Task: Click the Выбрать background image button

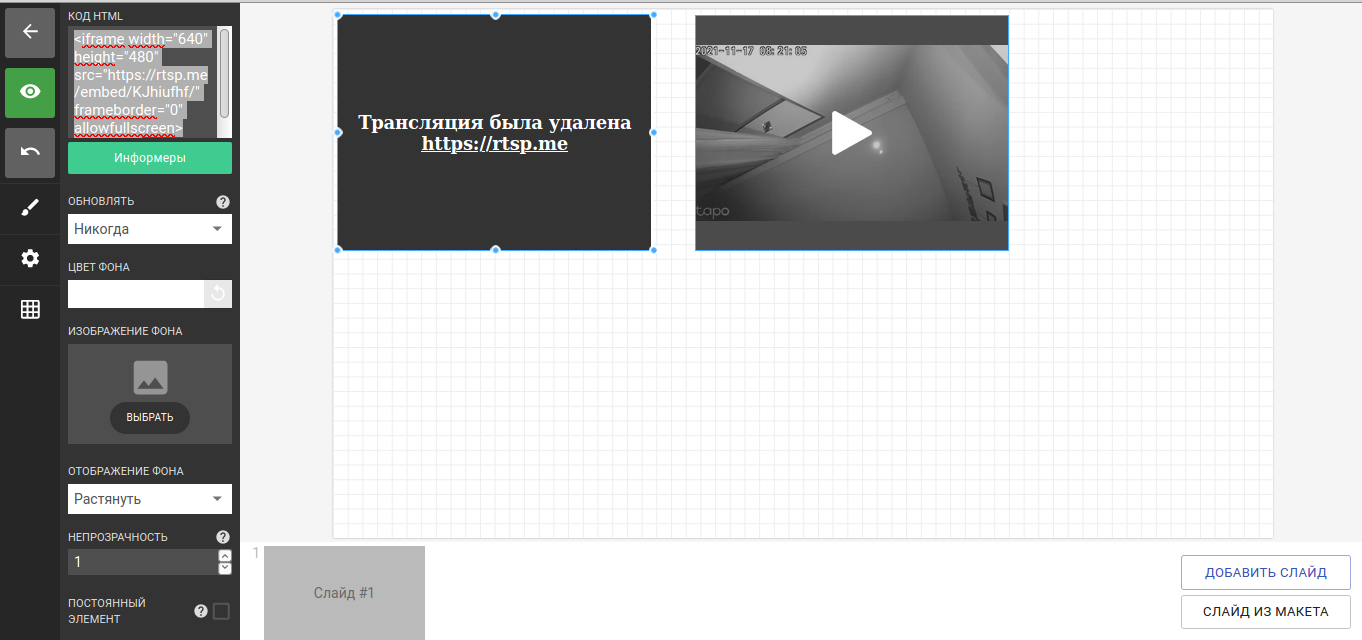Action: (x=150, y=417)
